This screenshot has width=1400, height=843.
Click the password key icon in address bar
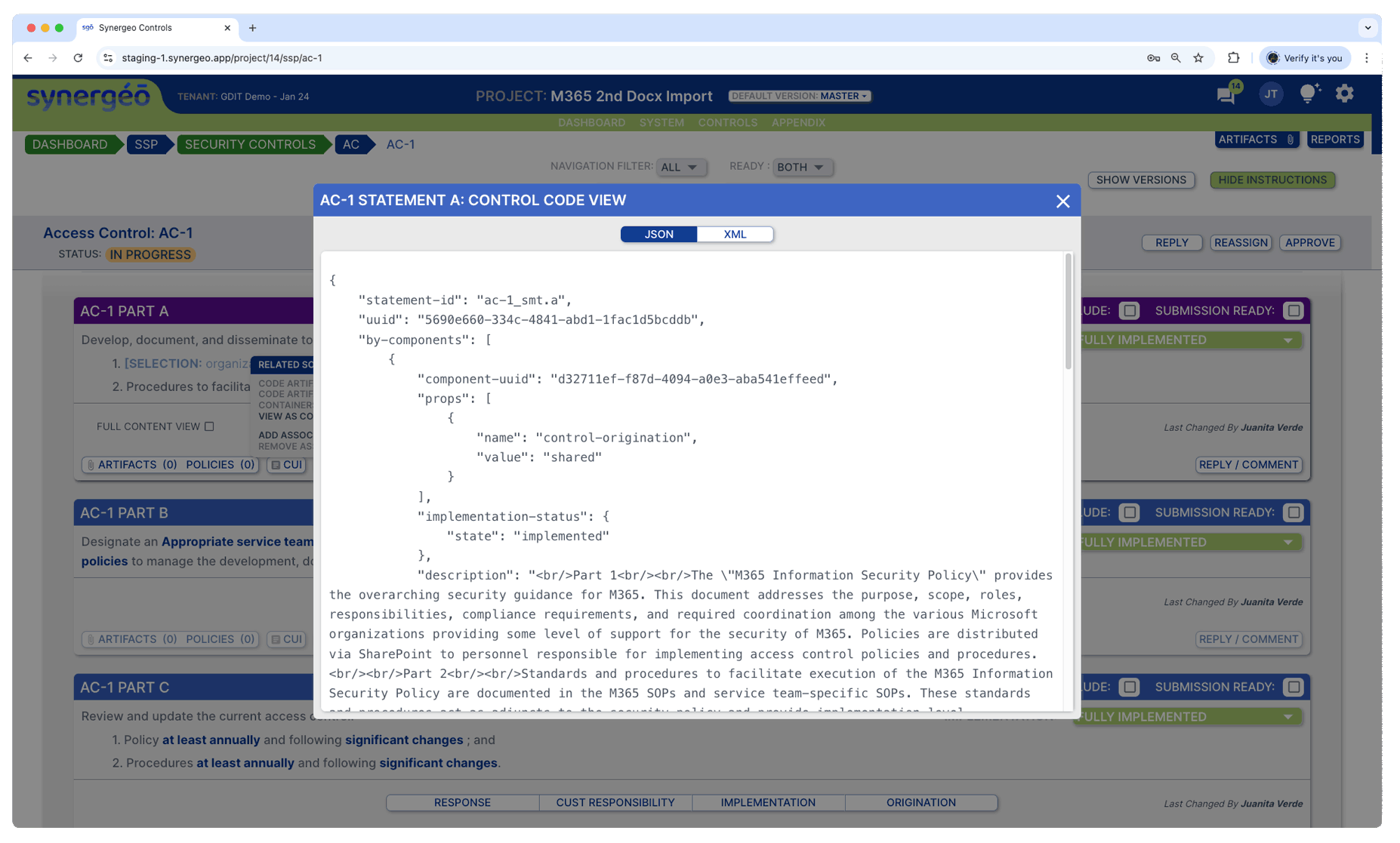pyautogui.click(x=1153, y=57)
